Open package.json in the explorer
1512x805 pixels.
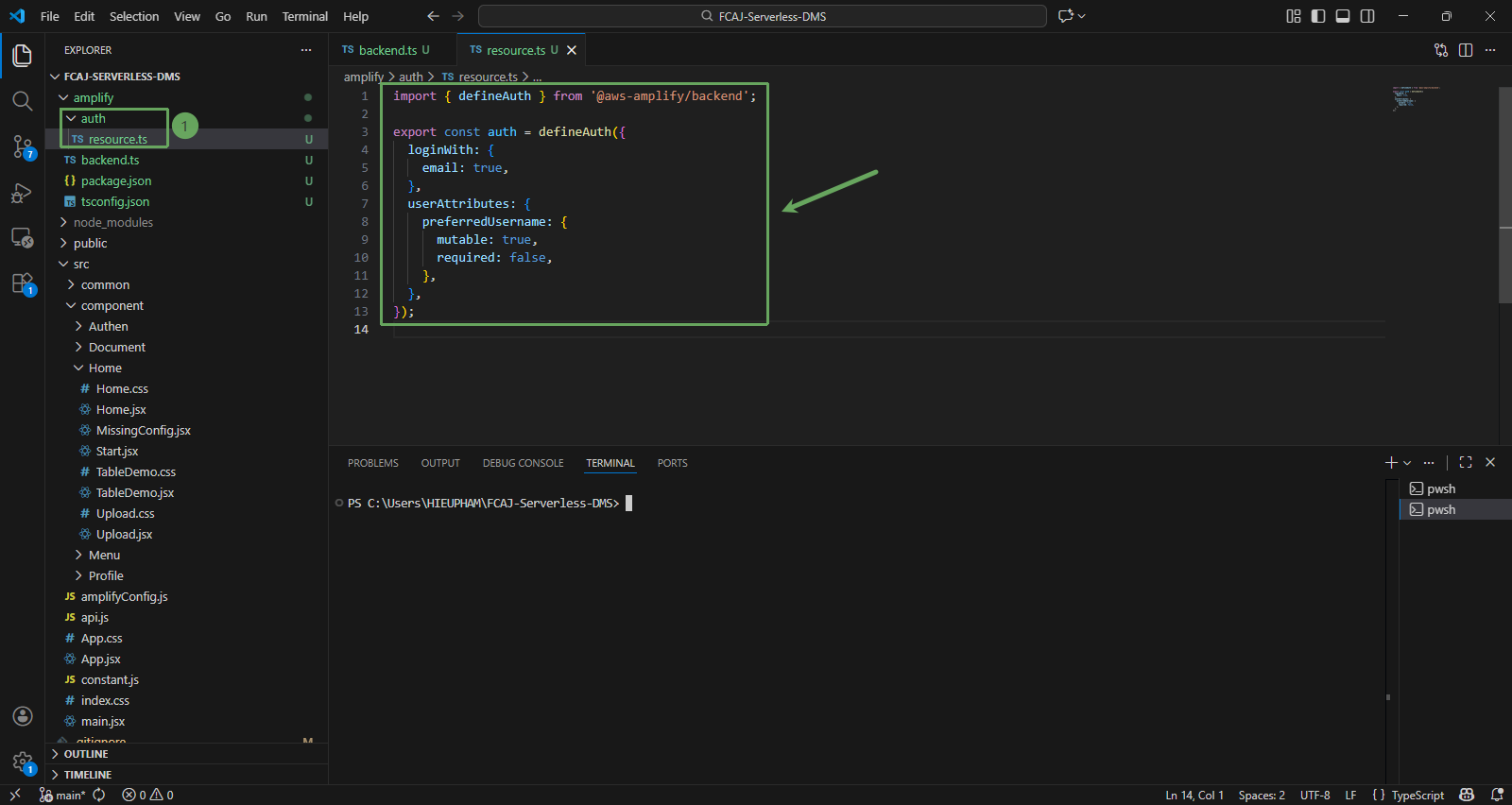click(x=116, y=180)
